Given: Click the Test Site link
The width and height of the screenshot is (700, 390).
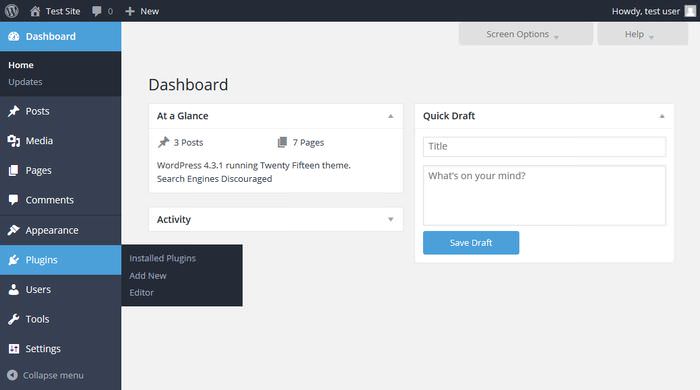Looking at the screenshot, I should (63, 11).
